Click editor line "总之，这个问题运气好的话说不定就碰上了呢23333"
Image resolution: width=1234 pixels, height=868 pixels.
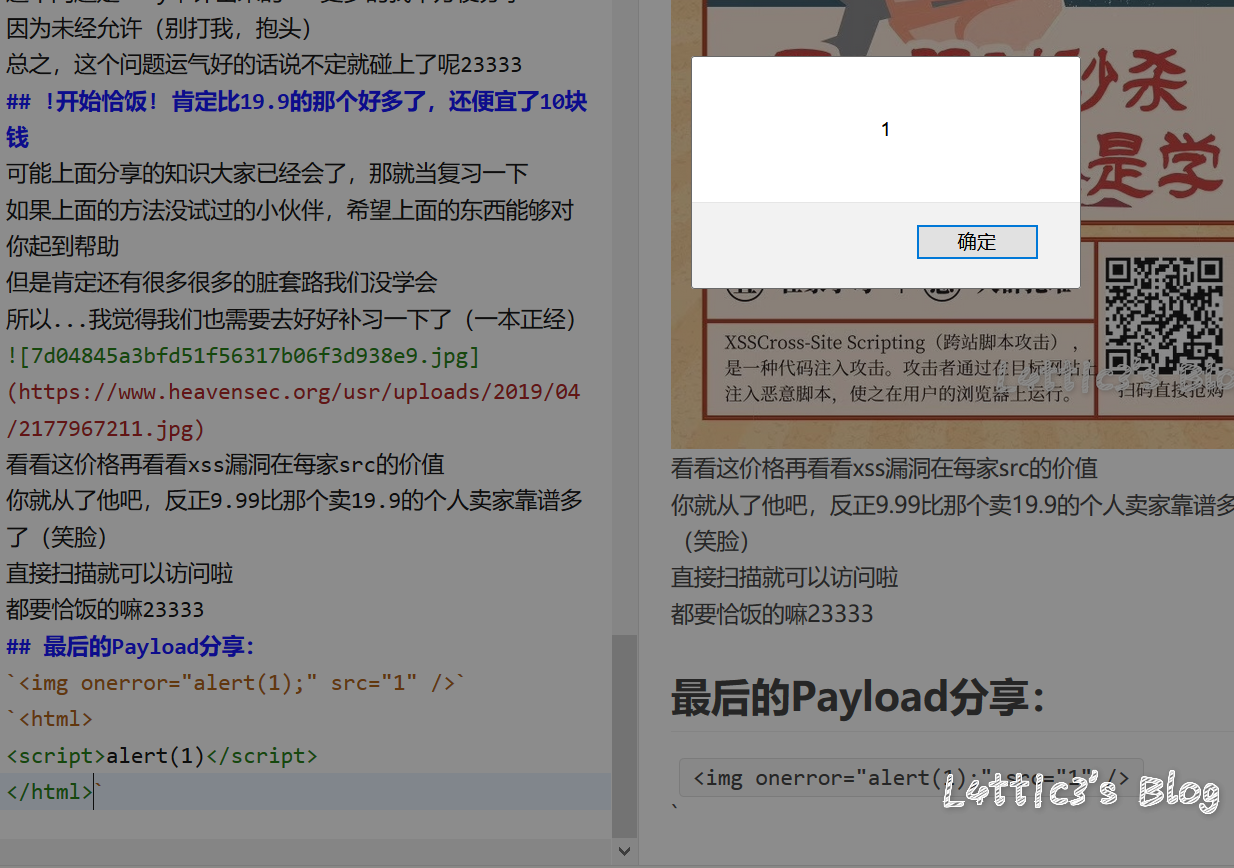(x=264, y=64)
